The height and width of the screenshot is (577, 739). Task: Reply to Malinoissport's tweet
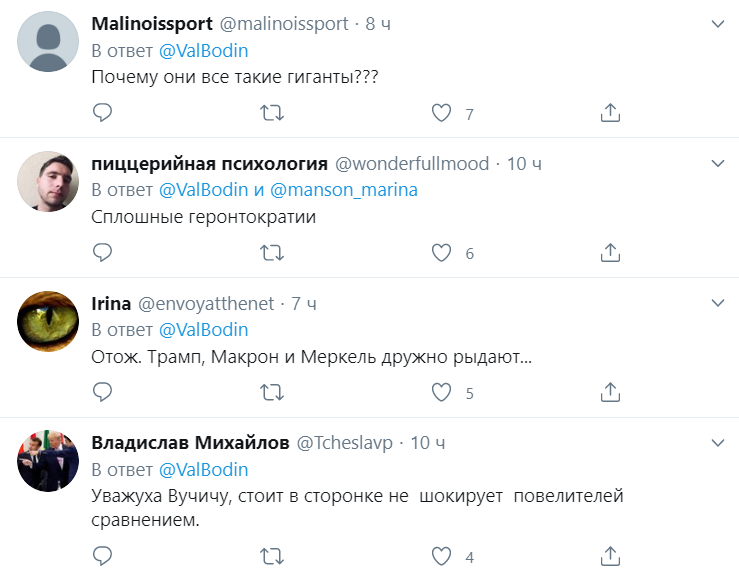(x=101, y=113)
